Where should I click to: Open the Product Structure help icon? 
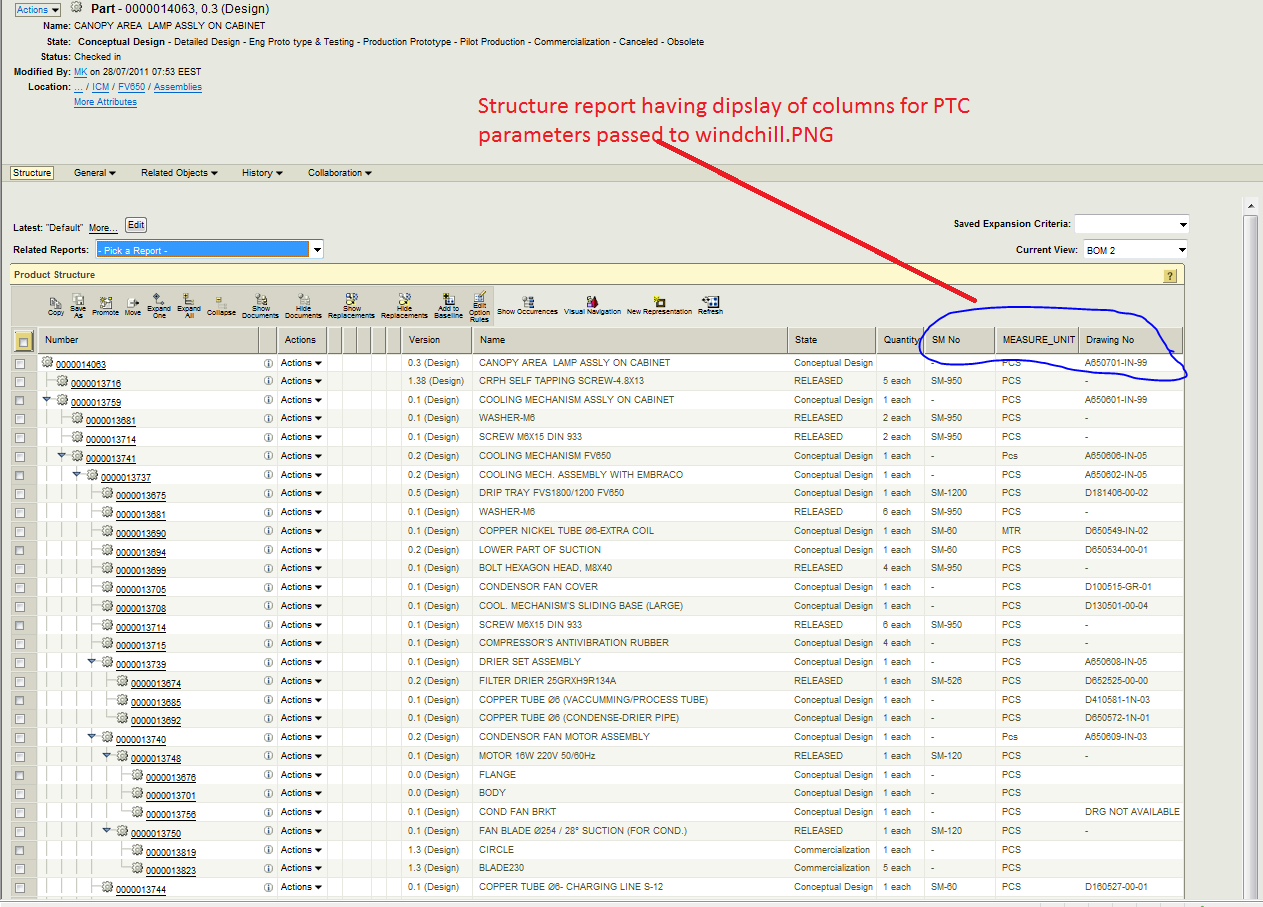1170,275
